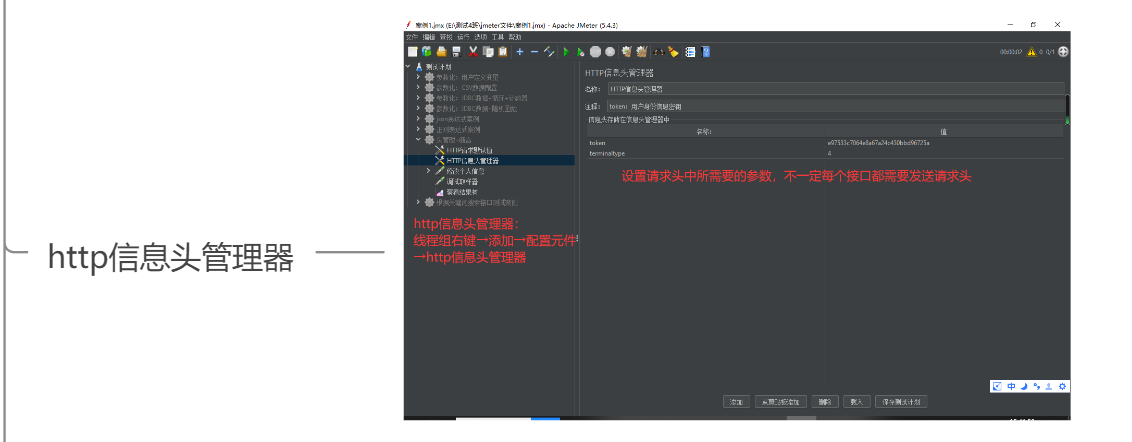Click the Clear results icon
This screenshot has width=1132, height=442.
point(627,52)
